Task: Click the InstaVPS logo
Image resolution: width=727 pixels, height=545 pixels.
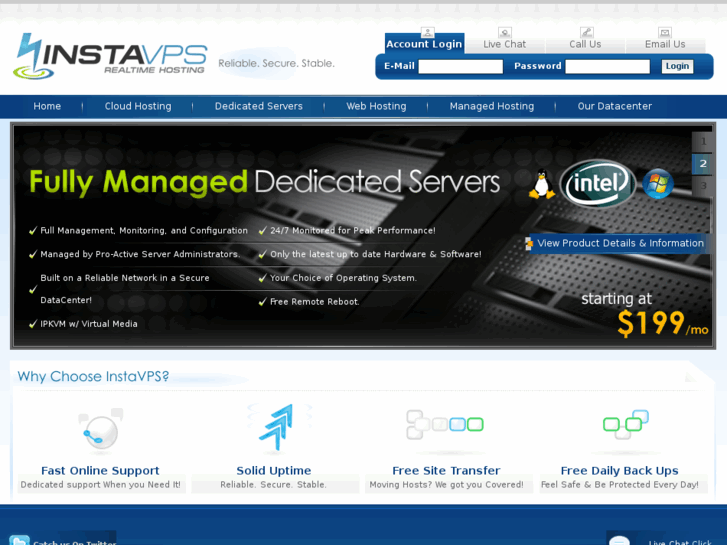Action: (x=110, y=56)
